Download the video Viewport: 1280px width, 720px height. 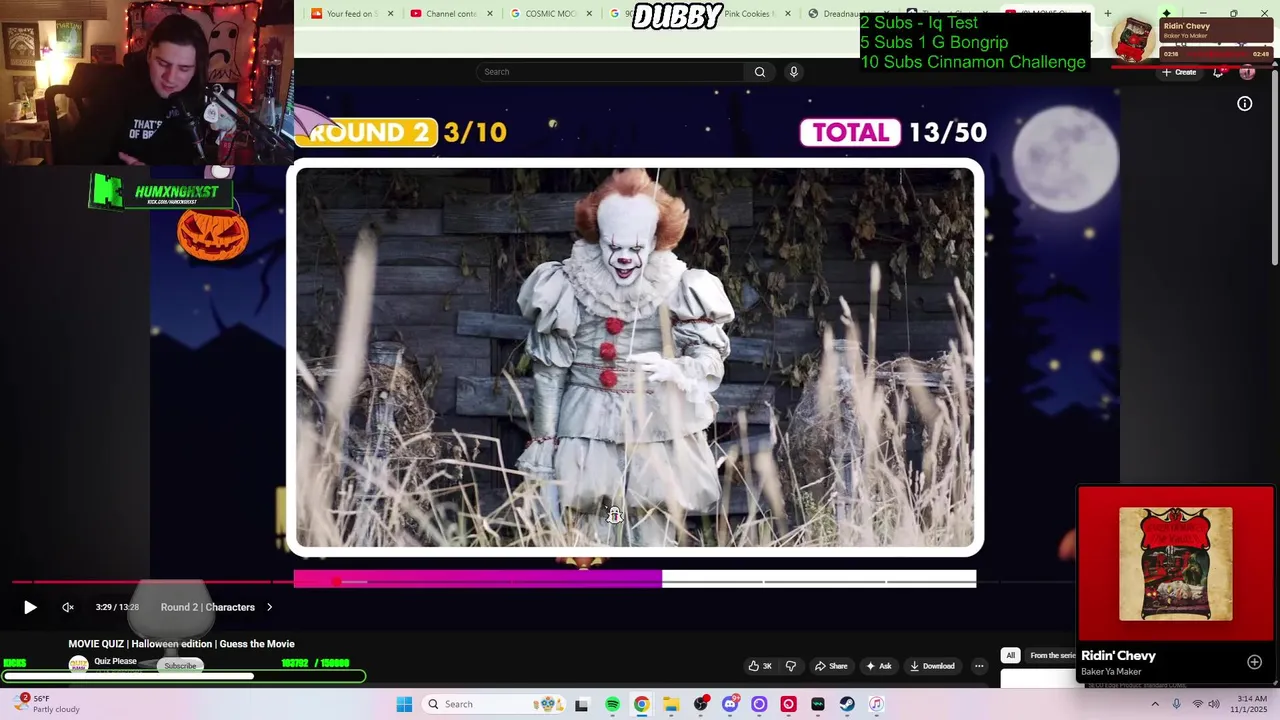(x=932, y=666)
